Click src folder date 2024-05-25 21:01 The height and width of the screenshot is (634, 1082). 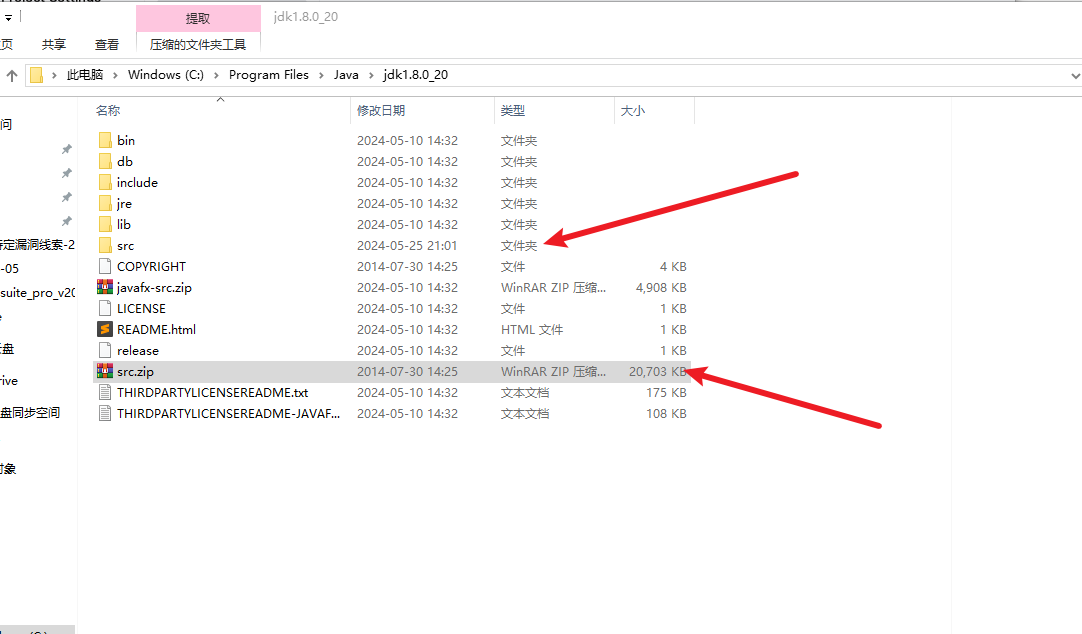(407, 246)
